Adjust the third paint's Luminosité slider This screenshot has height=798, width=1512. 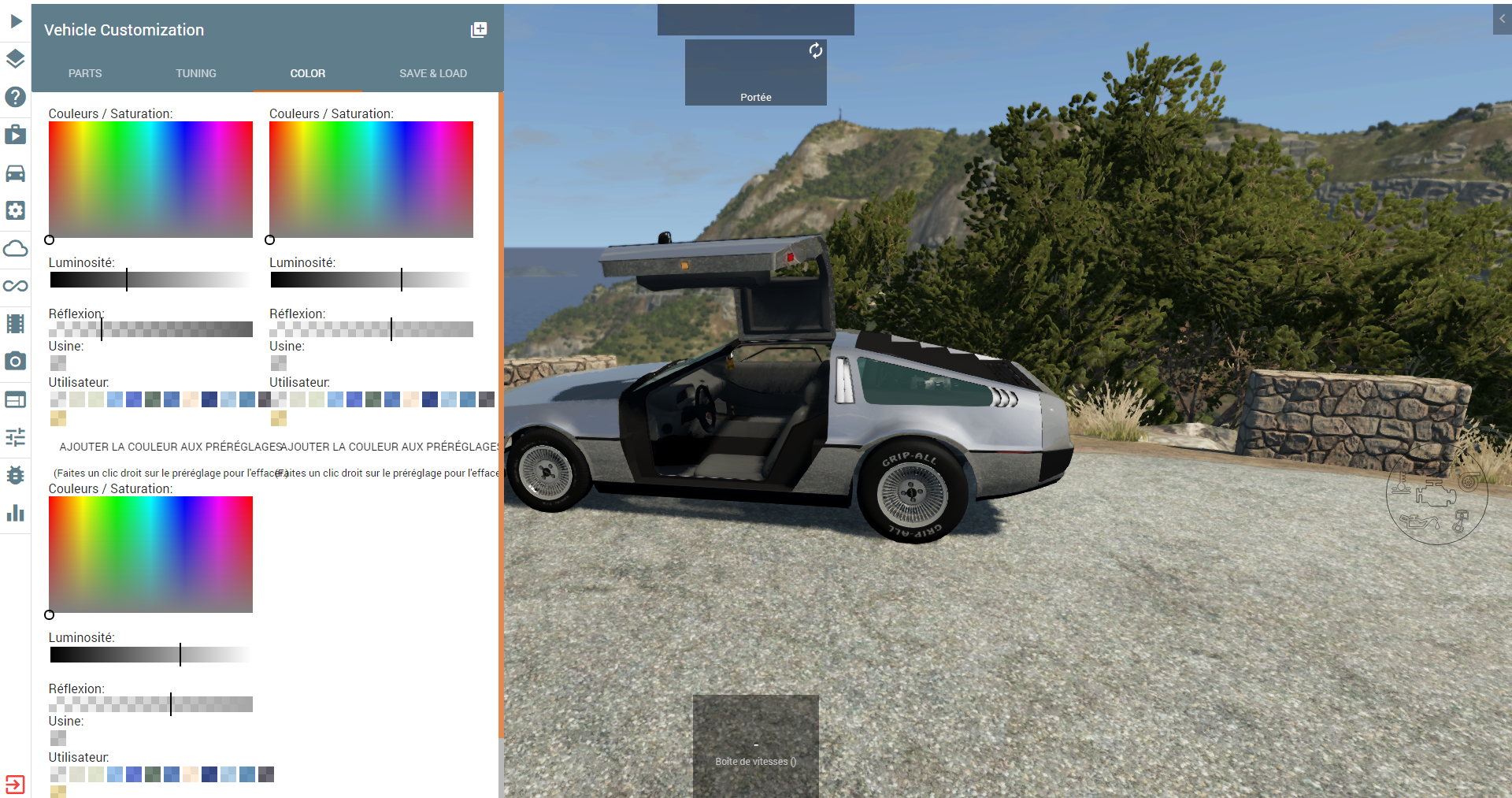(150, 655)
